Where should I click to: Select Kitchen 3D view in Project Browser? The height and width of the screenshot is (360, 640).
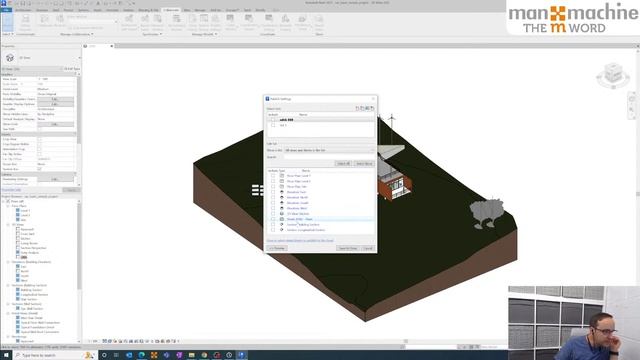[25, 239]
